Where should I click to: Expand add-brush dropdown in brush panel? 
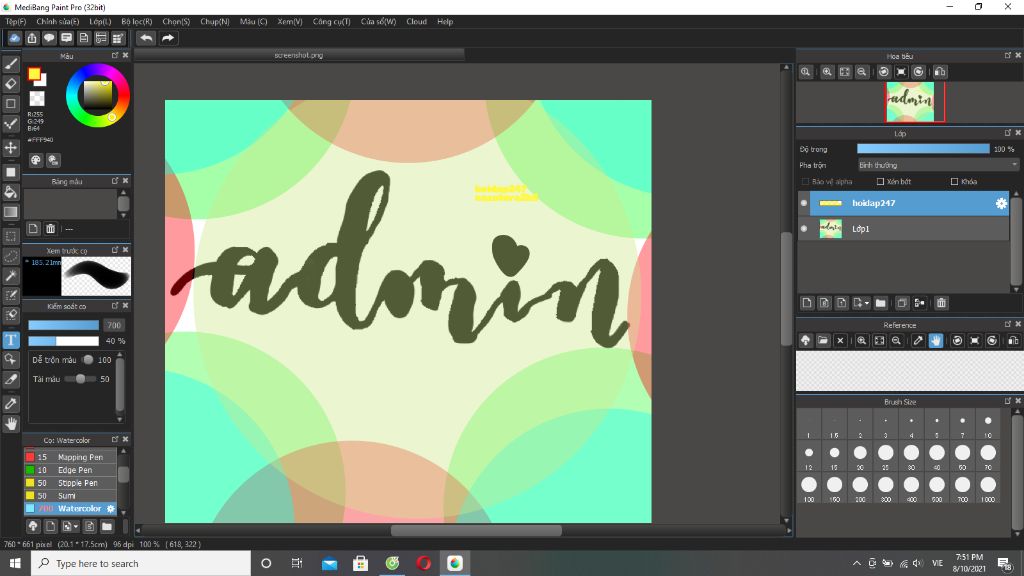pyautogui.click(x=76, y=526)
